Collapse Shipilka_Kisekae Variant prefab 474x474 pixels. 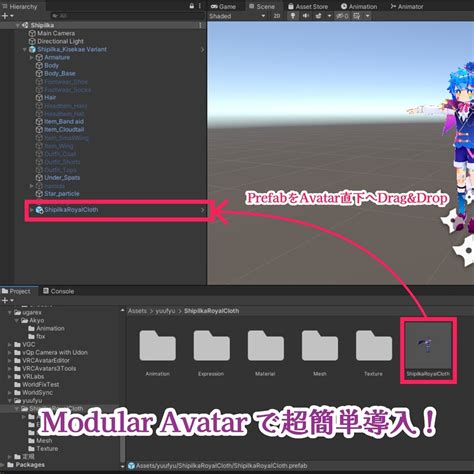tap(25, 49)
